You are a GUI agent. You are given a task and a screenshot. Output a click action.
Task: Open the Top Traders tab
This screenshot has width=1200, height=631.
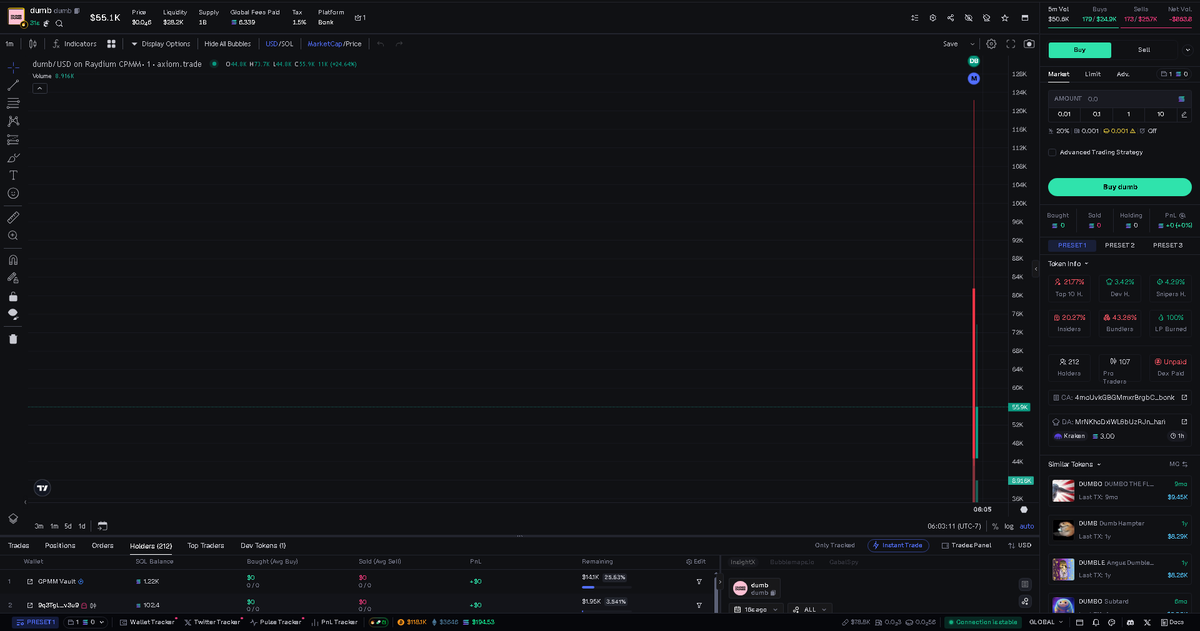(205, 546)
